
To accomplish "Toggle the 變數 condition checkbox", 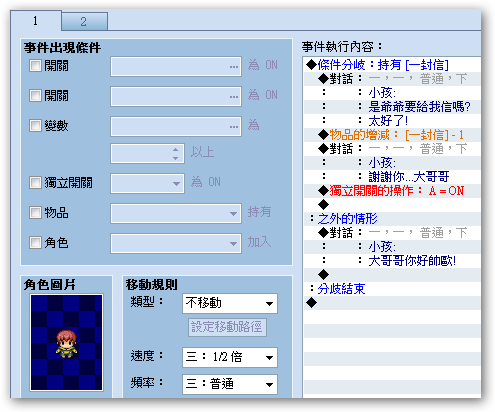I will 35,126.
